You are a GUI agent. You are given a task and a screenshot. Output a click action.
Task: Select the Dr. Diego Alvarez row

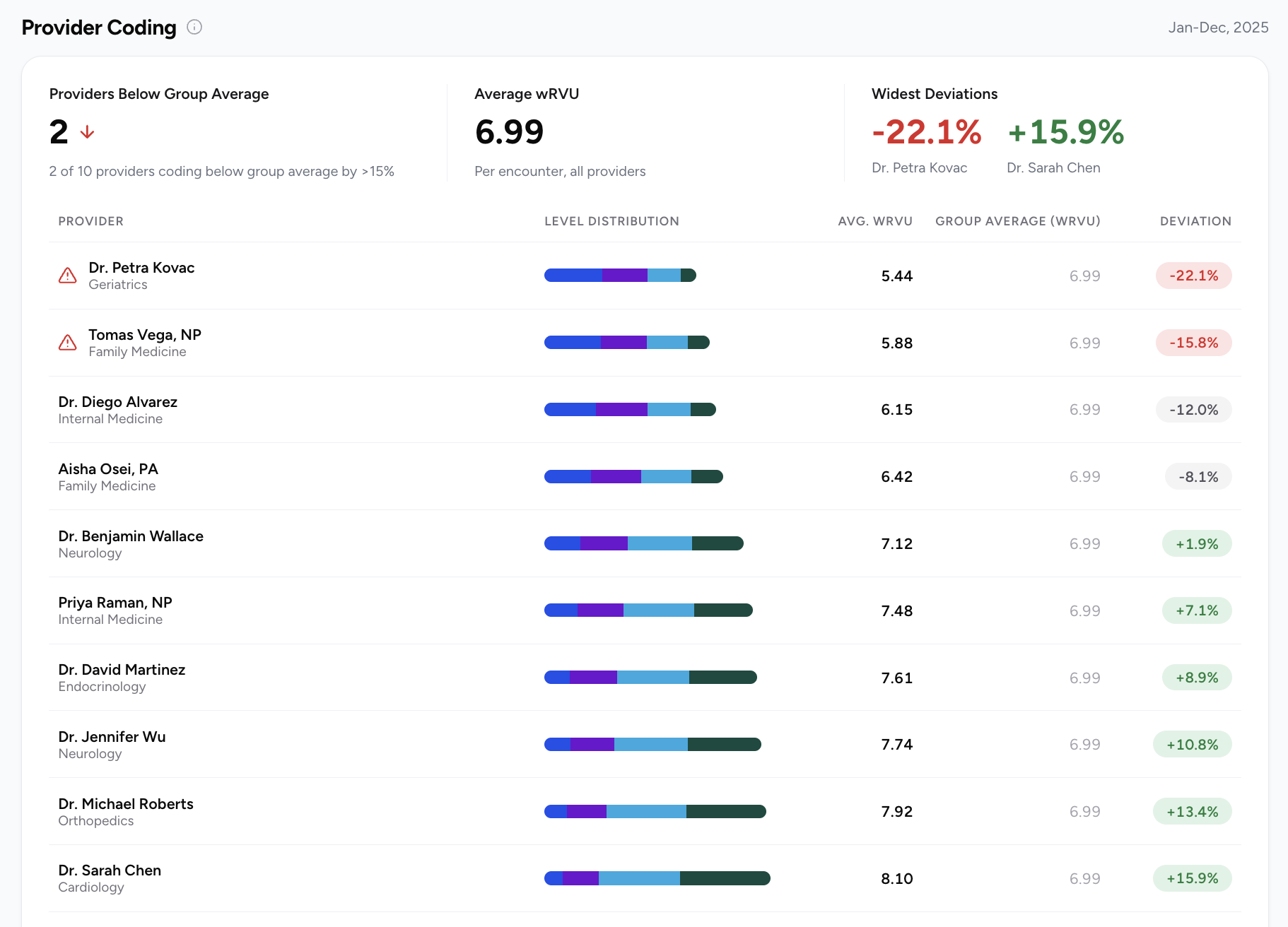coord(645,410)
